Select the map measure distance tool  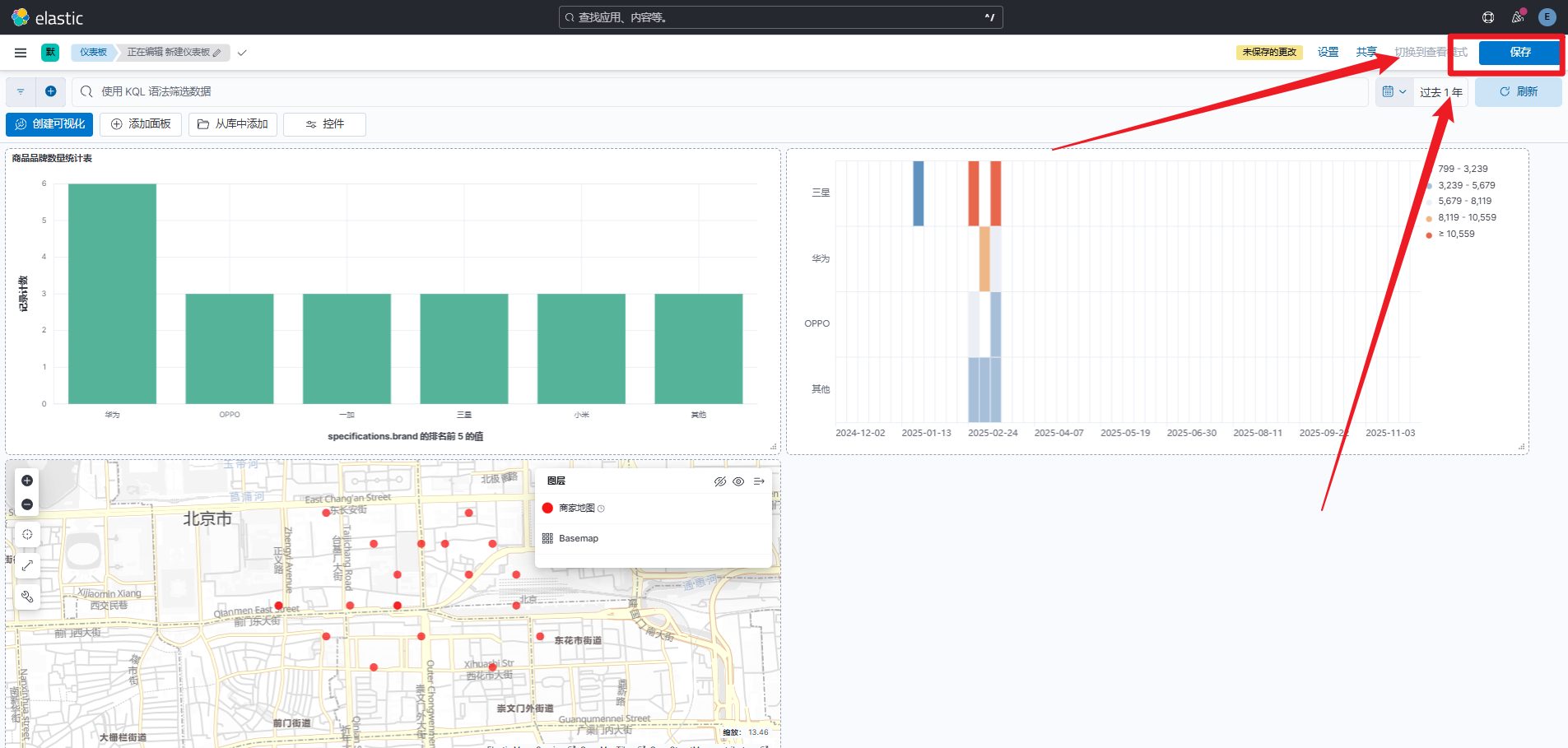tap(27, 565)
